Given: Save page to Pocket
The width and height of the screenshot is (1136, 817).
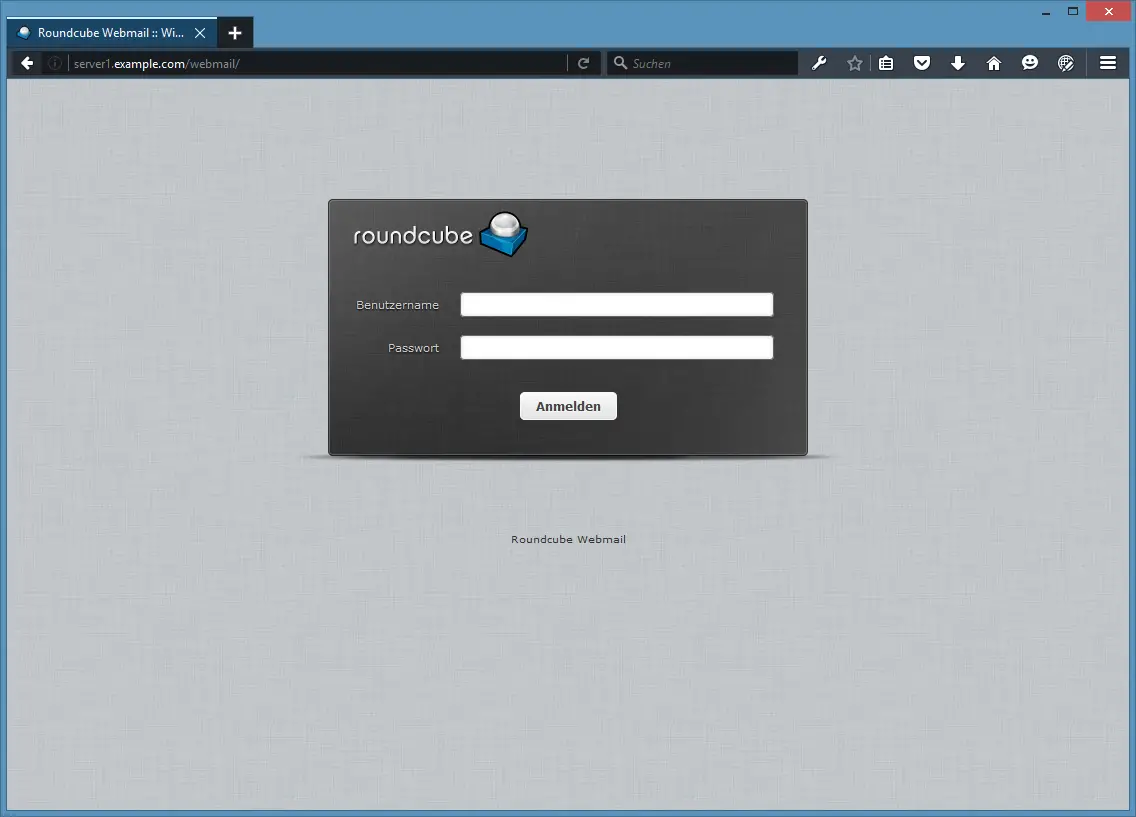Looking at the screenshot, I should pos(922,63).
